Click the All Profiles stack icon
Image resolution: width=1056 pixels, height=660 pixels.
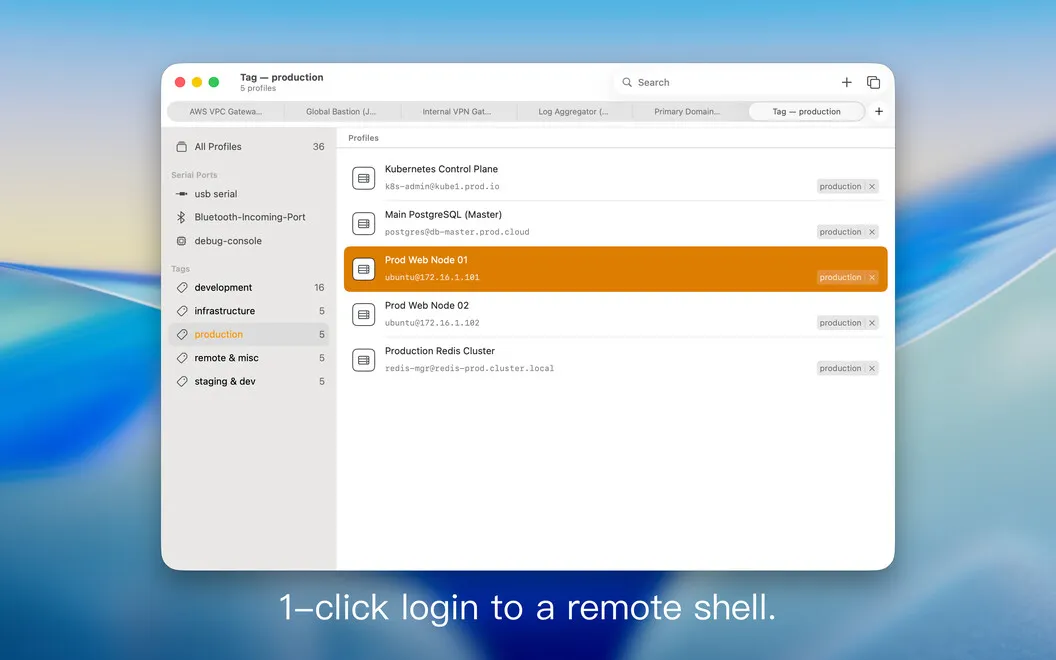tap(181, 146)
